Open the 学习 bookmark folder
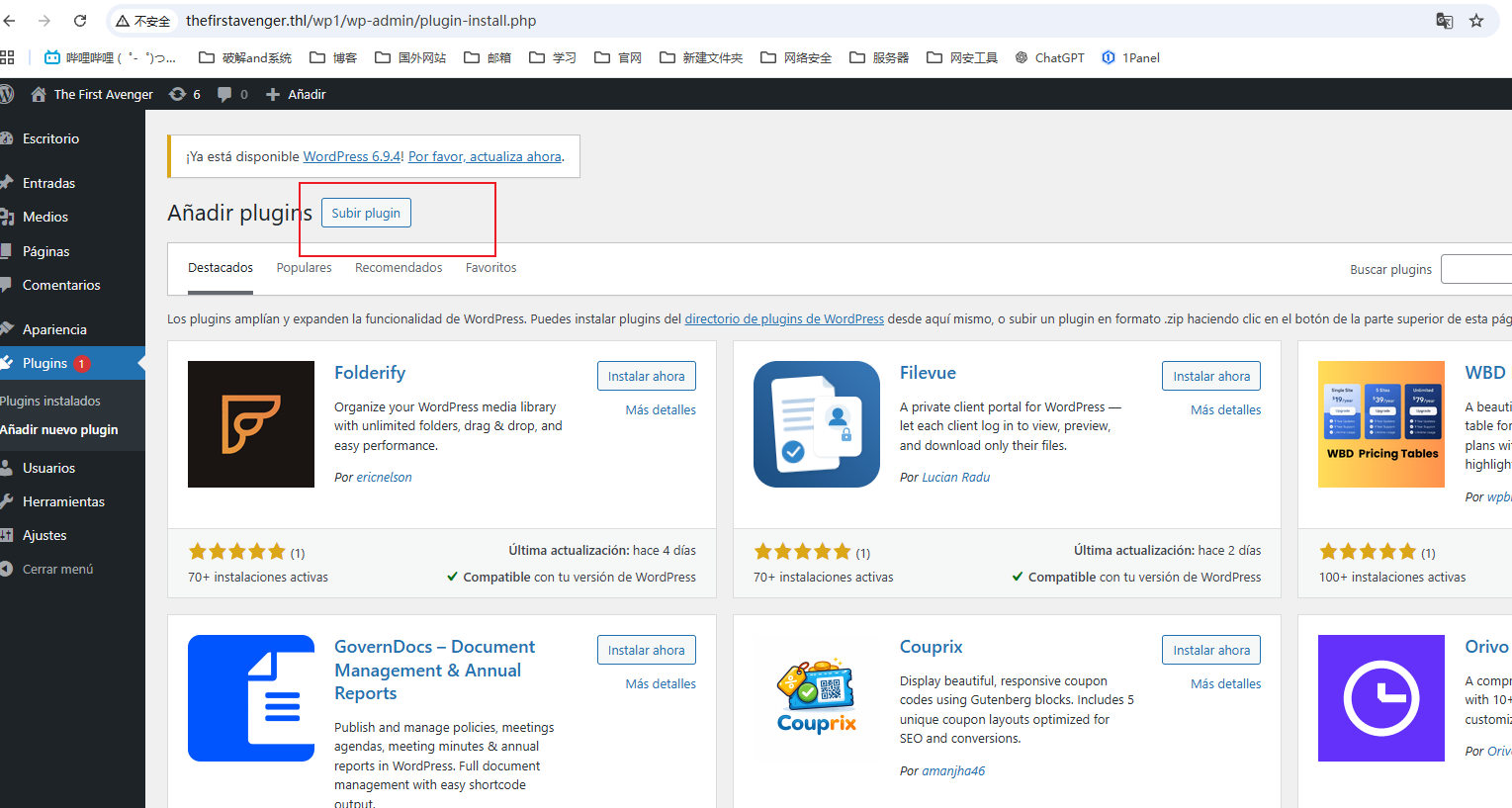This screenshot has width=1512, height=808. pyautogui.click(x=553, y=57)
